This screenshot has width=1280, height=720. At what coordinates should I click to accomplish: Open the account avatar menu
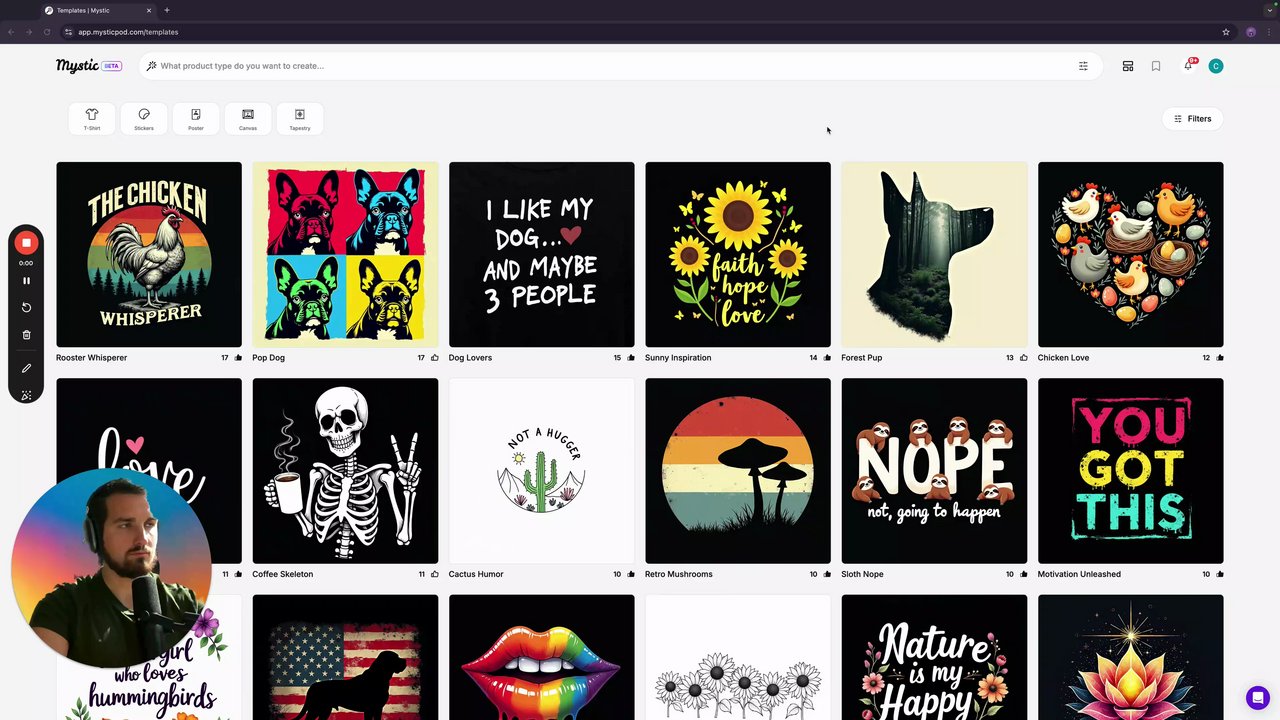point(1216,66)
